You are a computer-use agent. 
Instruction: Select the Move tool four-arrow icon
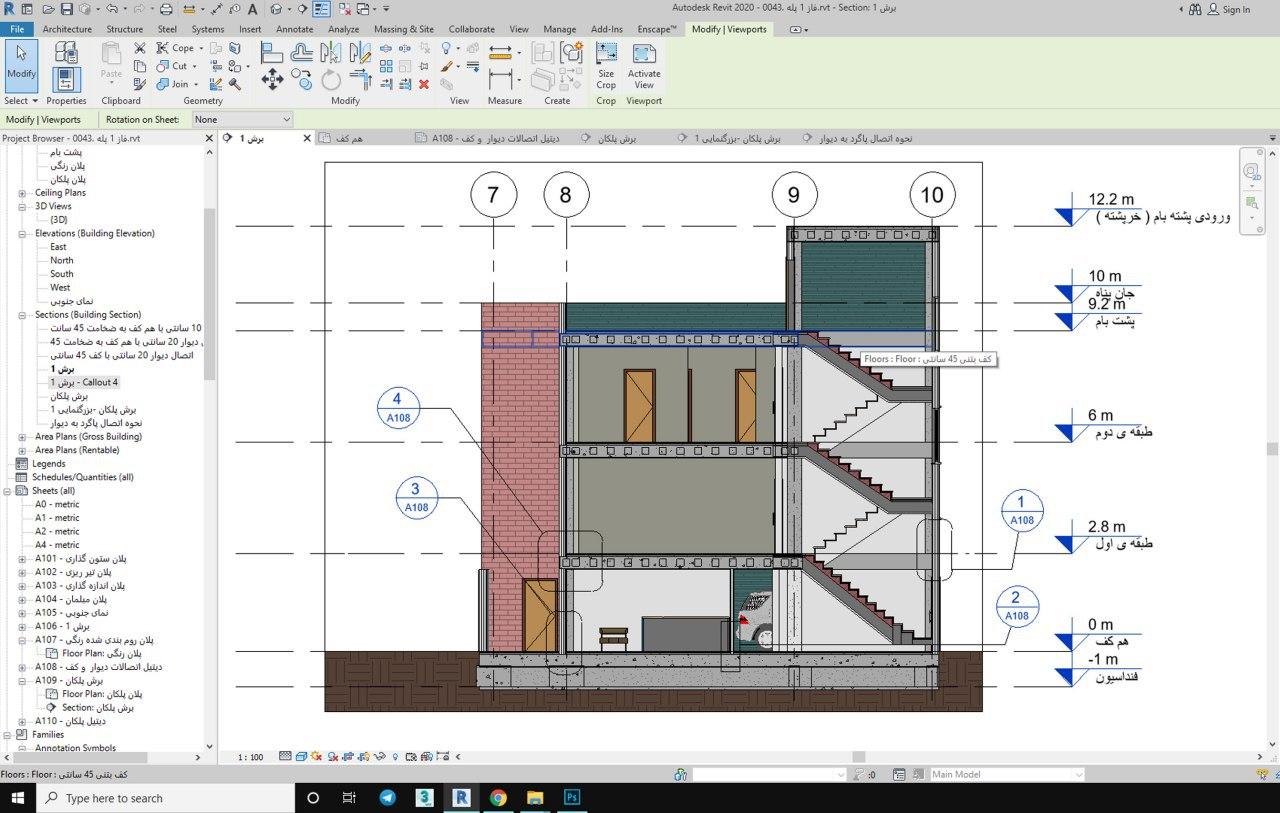pos(272,80)
